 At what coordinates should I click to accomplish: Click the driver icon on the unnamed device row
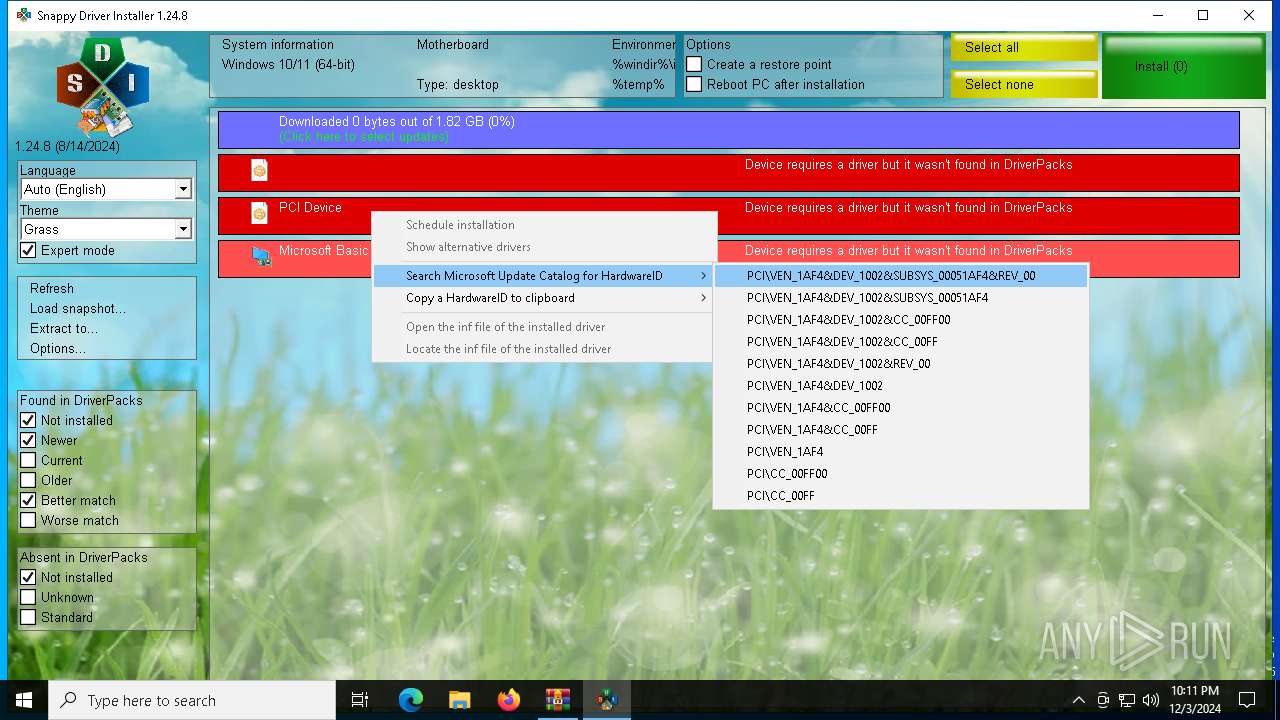pyautogui.click(x=259, y=171)
